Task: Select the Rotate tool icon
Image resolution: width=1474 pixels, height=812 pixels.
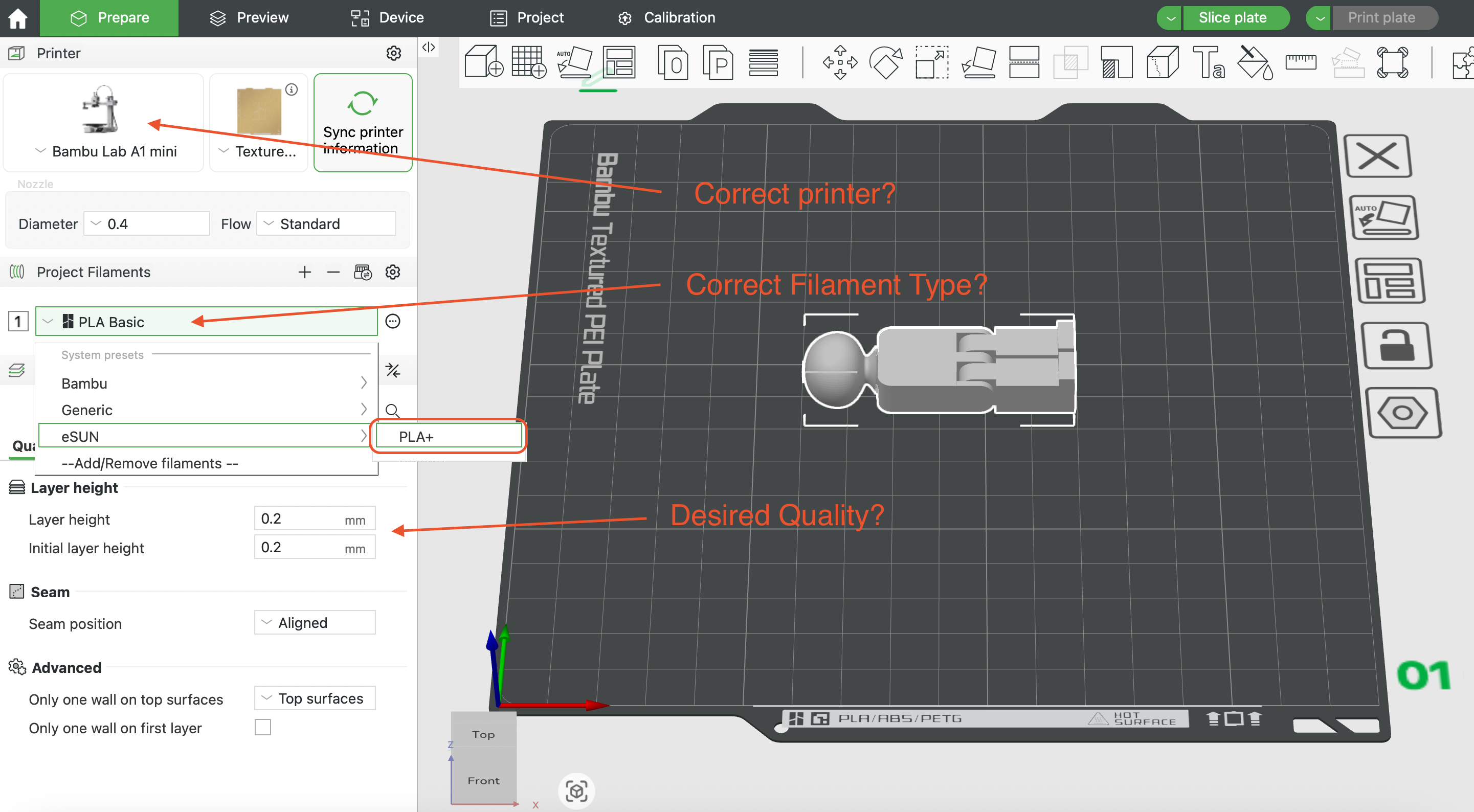Action: (x=885, y=62)
